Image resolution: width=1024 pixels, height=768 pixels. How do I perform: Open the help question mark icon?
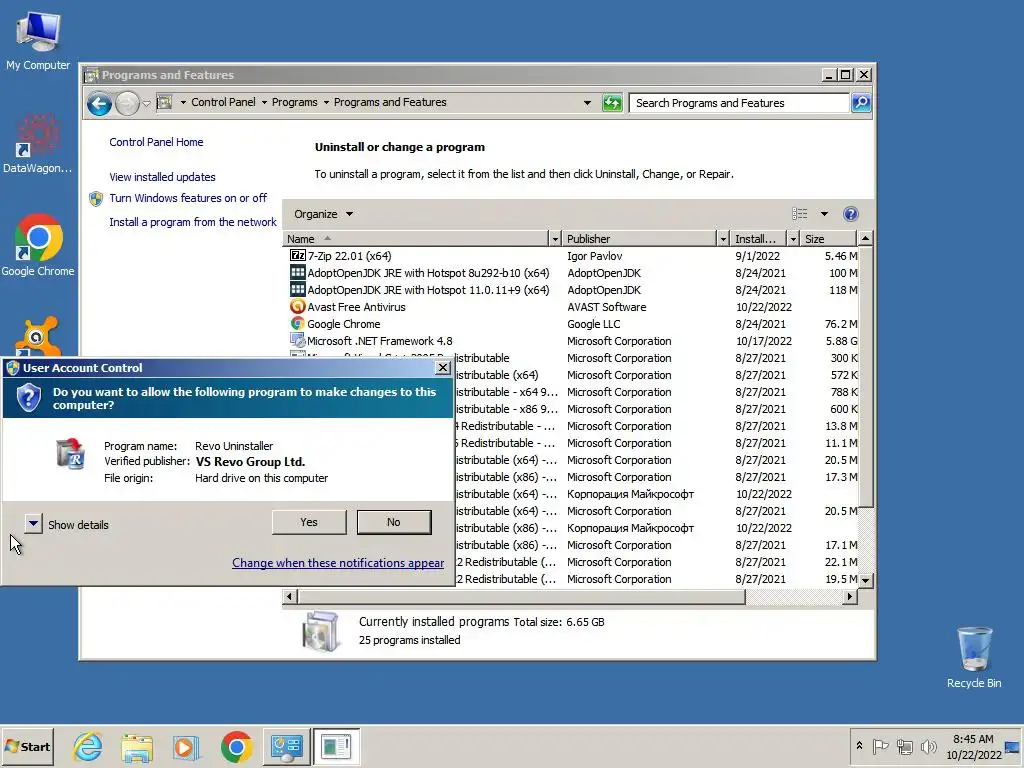coord(850,214)
